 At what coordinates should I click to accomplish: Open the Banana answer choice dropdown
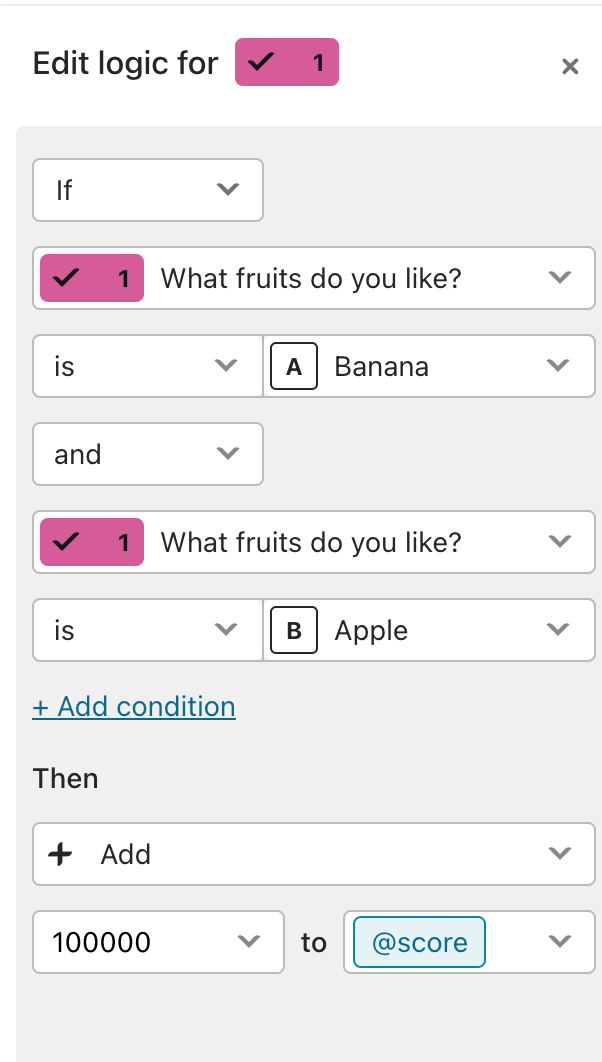(429, 366)
